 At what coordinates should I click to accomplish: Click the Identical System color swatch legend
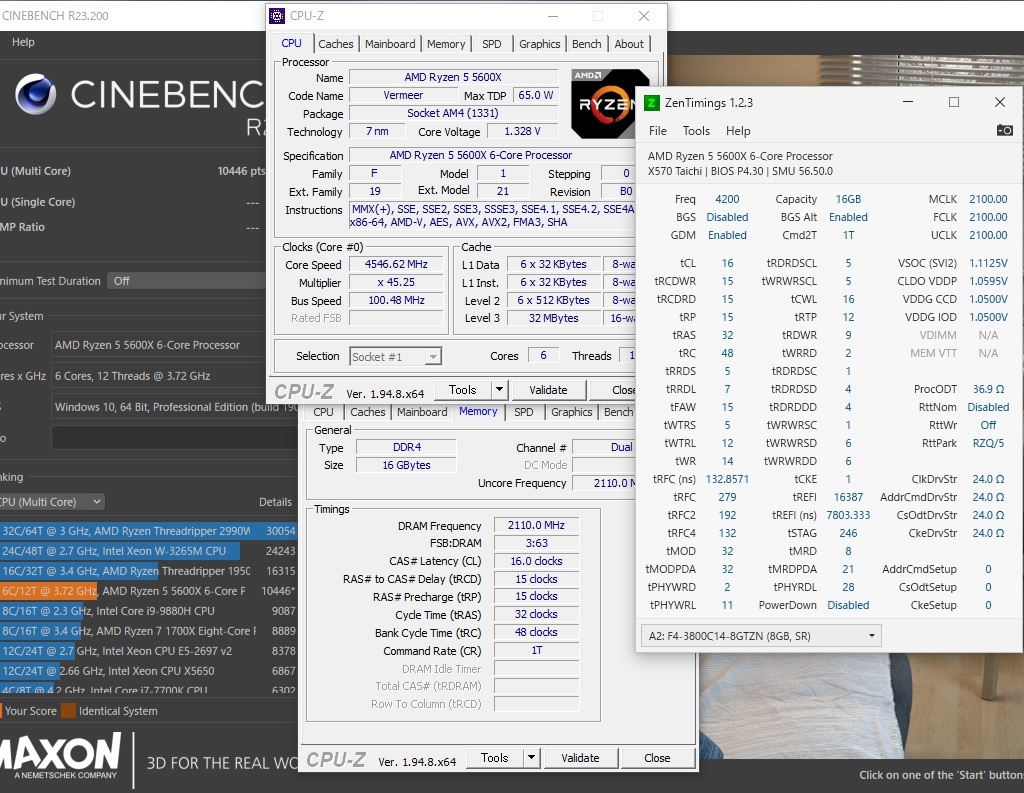coord(68,711)
